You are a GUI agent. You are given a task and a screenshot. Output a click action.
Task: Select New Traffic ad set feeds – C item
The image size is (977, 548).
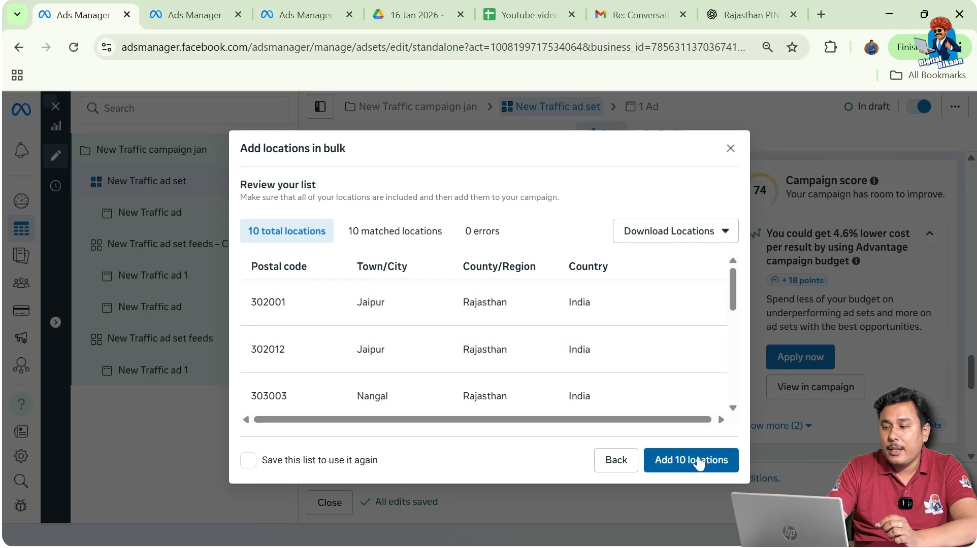coord(160,244)
